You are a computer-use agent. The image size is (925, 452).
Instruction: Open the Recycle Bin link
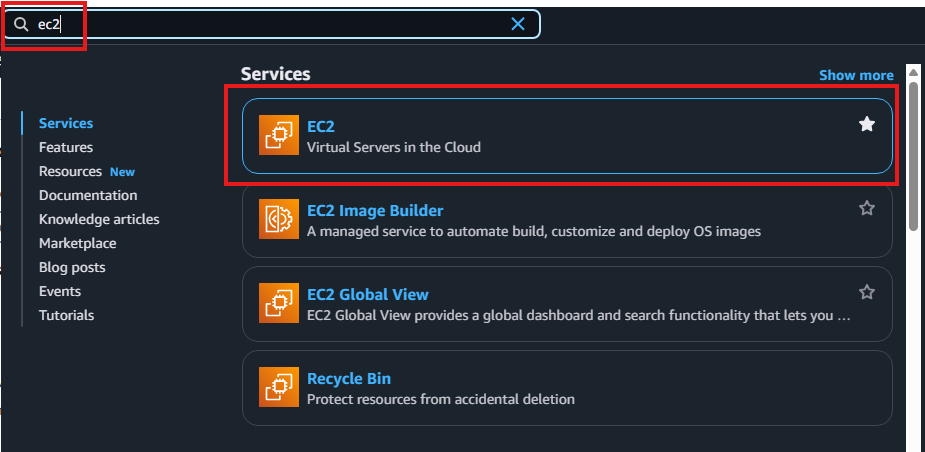click(349, 378)
